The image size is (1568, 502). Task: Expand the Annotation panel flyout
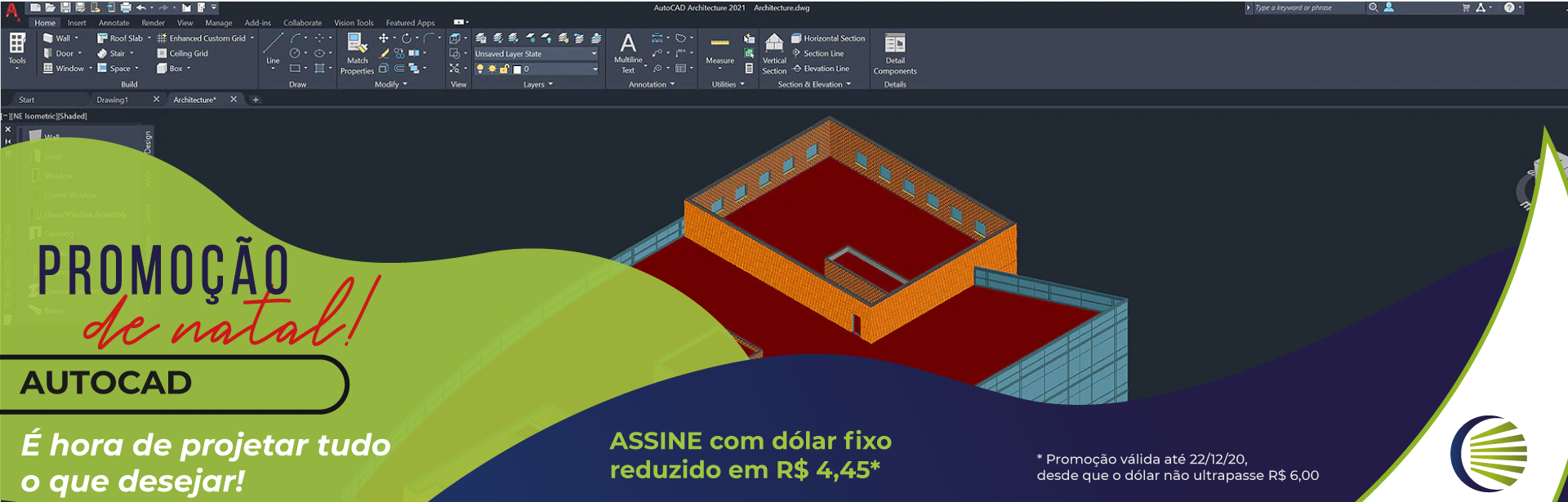pyautogui.click(x=652, y=84)
